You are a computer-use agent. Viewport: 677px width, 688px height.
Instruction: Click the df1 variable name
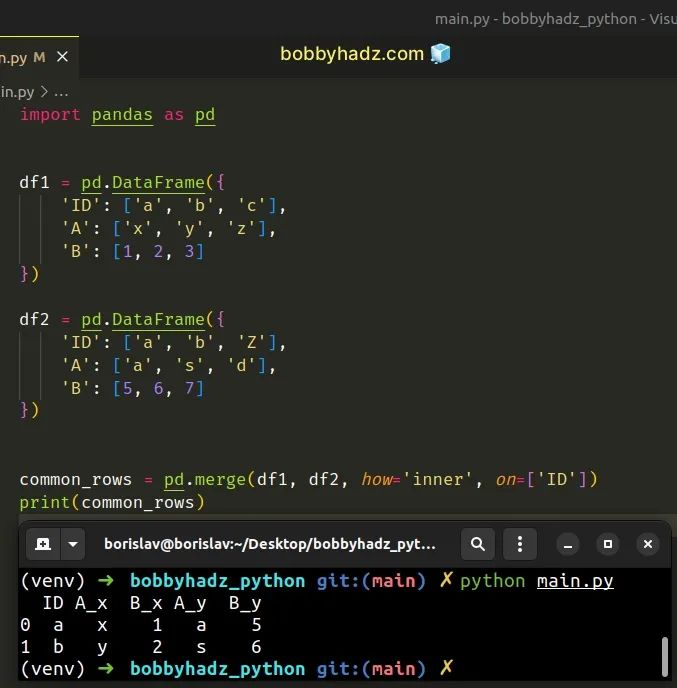coord(34,182)
